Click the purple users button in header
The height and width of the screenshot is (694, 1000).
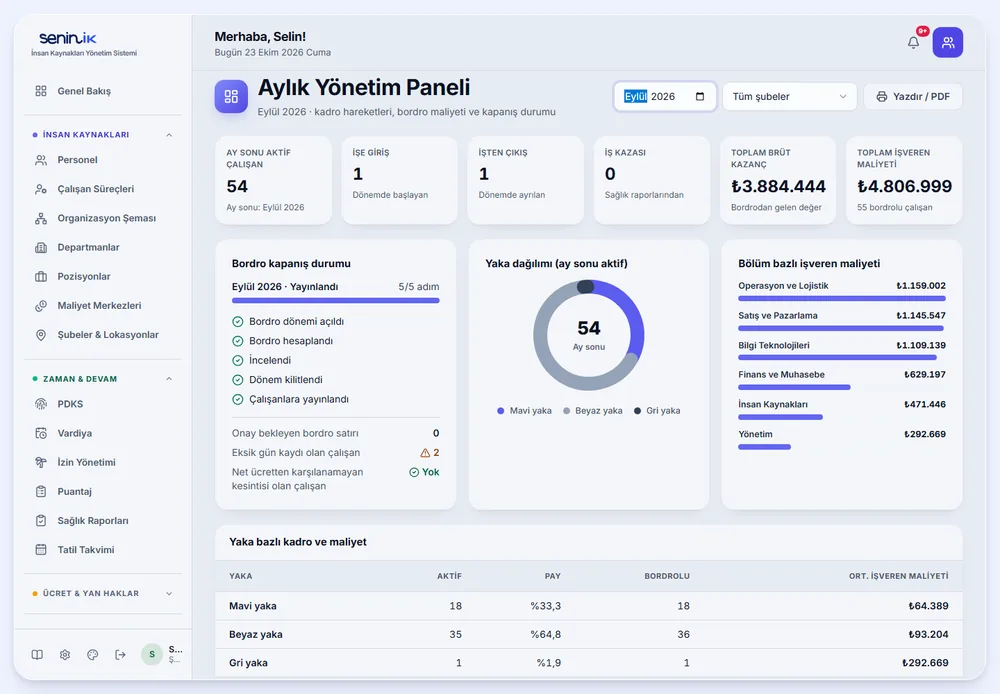948,42
